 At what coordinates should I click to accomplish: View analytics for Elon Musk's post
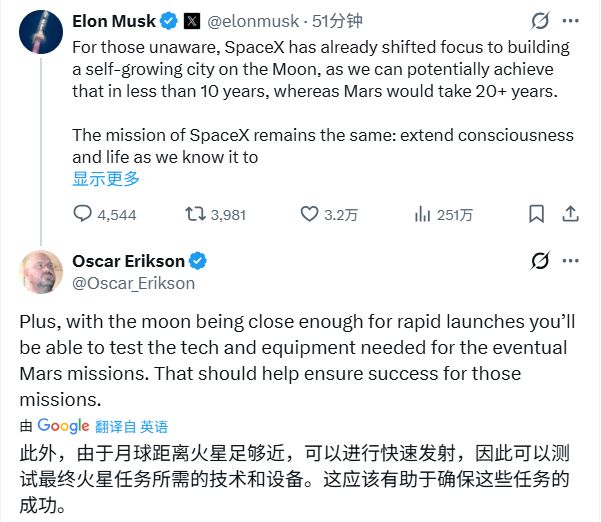click(x=422, y=214)
